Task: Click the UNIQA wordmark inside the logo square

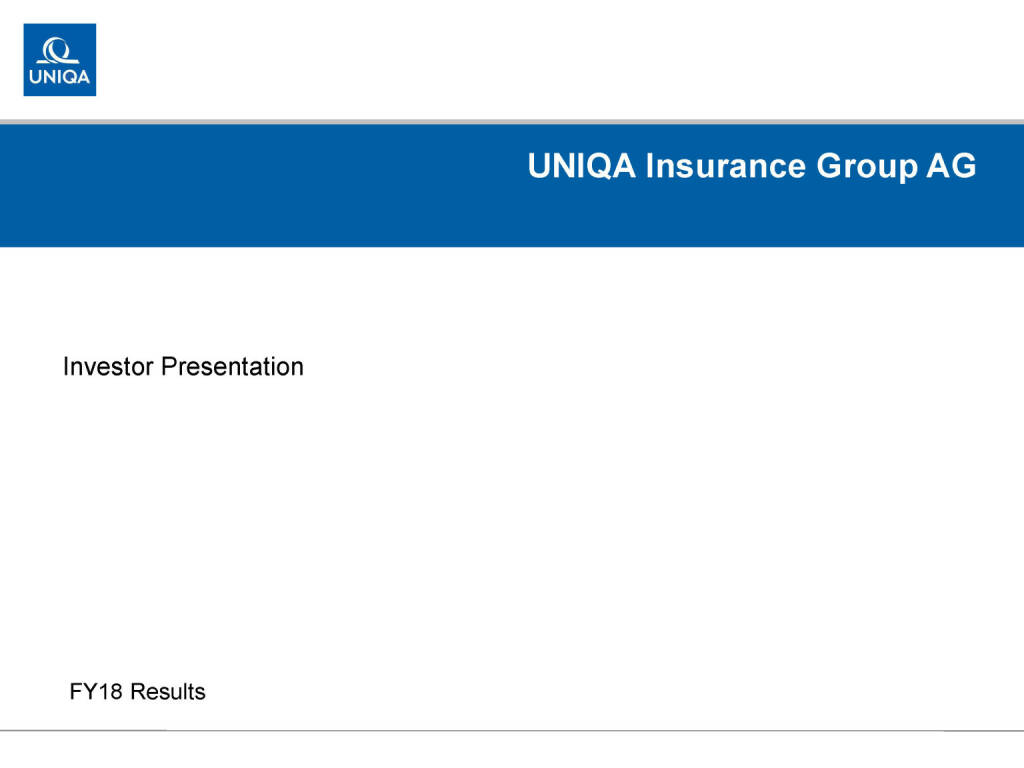Action: coord(60,79)
